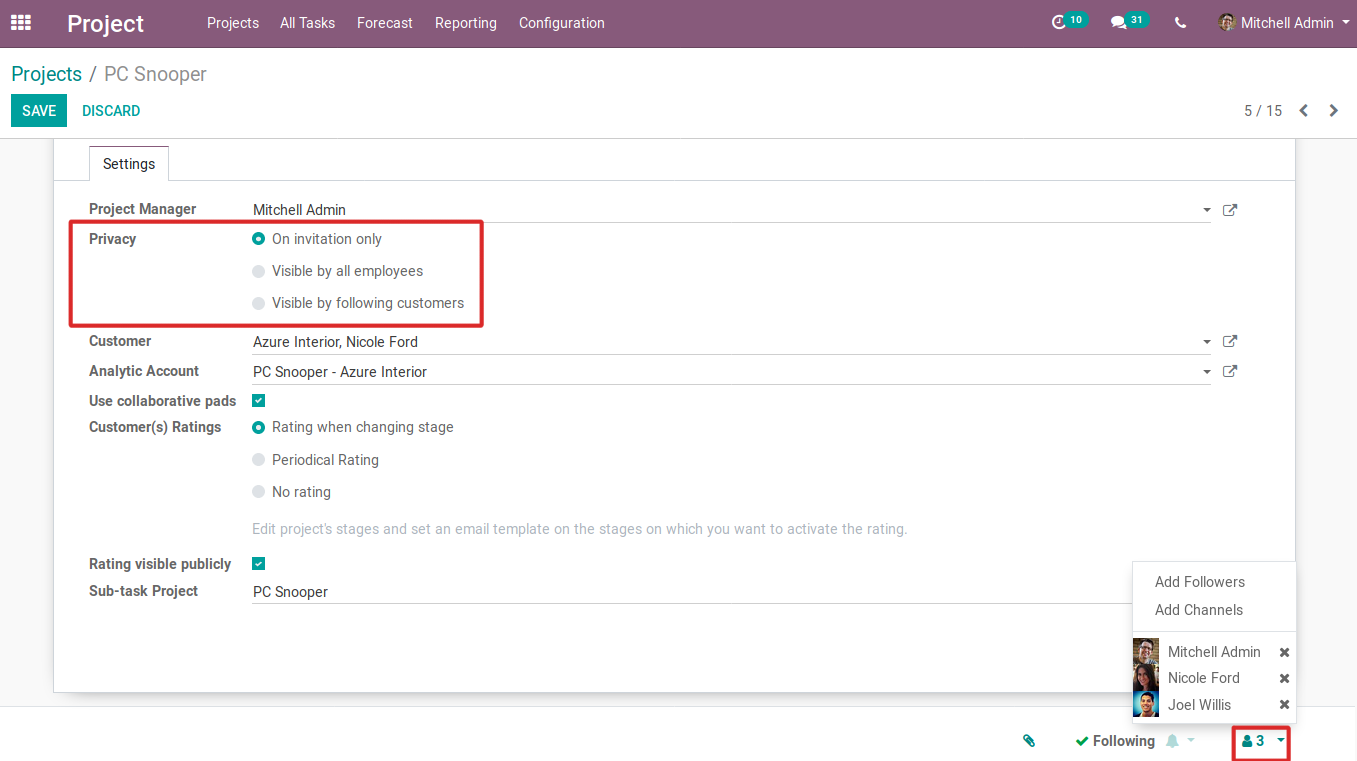Select Visible by following customers option

[x=259, y=303]
